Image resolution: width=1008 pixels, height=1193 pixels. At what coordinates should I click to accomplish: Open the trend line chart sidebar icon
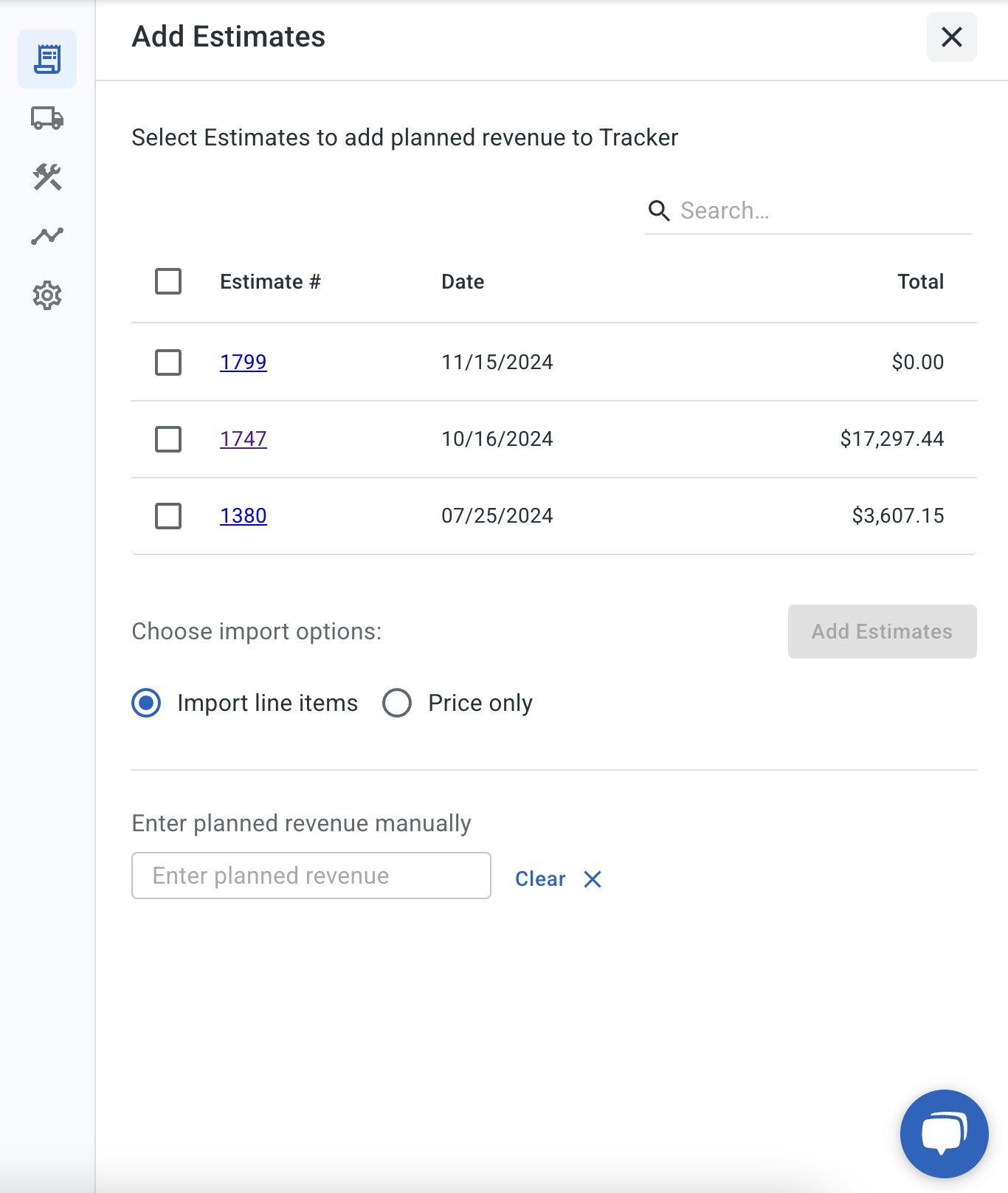pyautogui.click(x=47, y=236)
